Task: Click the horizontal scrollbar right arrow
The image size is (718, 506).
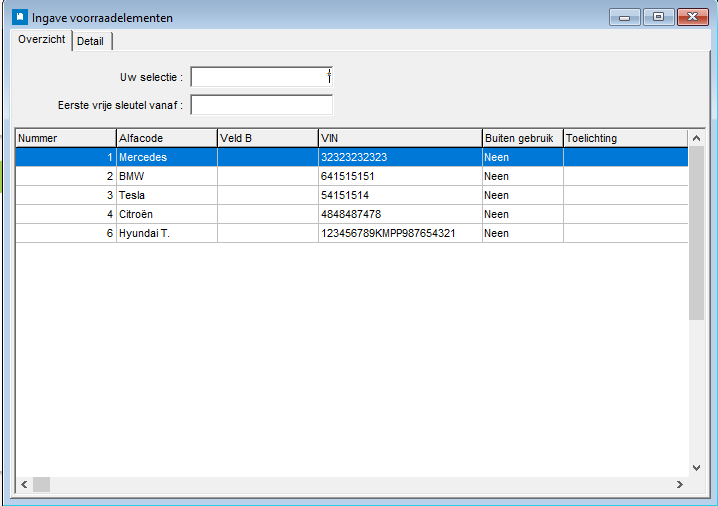Action: [679, 484]
